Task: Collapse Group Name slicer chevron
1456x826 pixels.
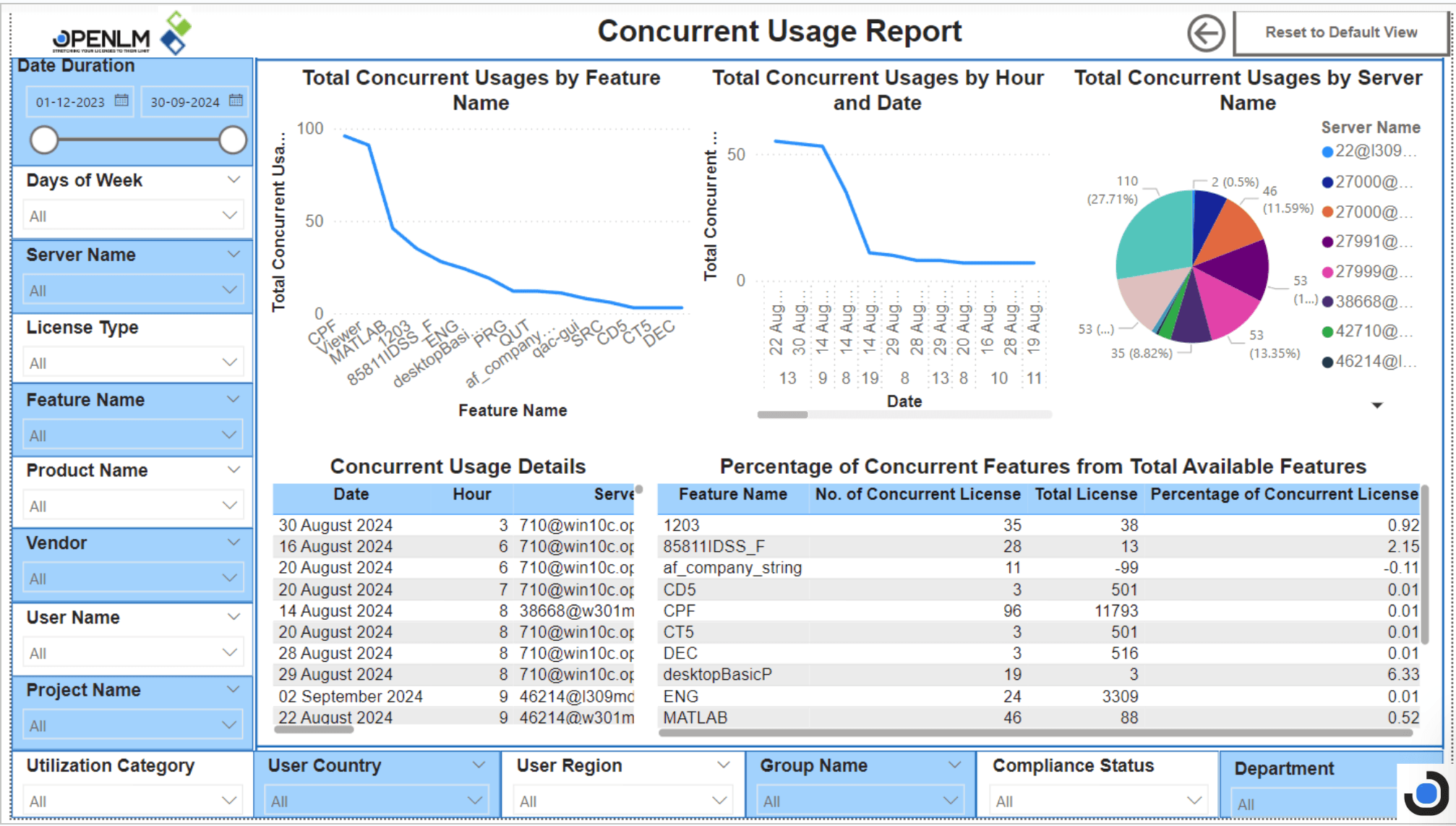Action: tap(954, 765)
